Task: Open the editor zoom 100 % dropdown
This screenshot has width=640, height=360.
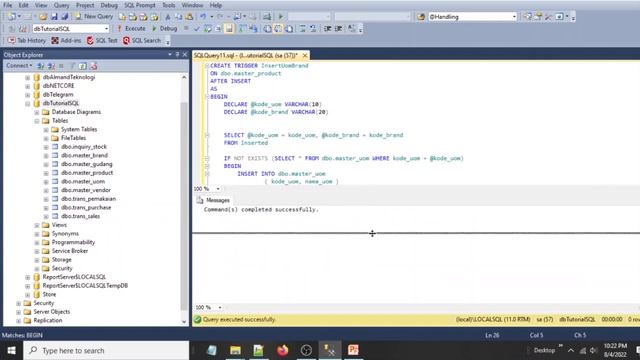Action: [x=218, y=189]
